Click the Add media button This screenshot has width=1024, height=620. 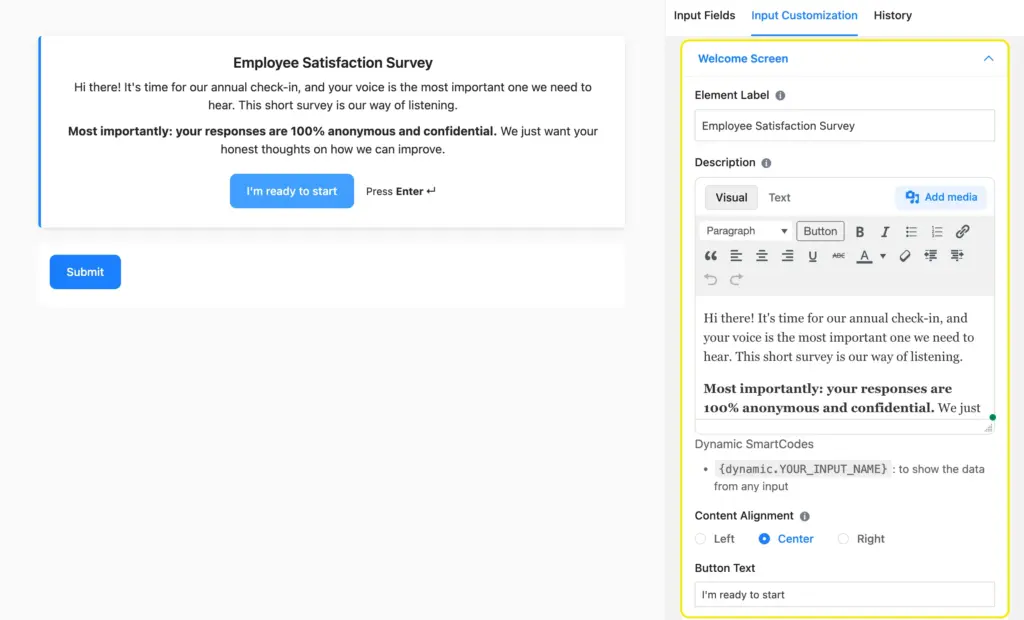[x=940, y=197]
